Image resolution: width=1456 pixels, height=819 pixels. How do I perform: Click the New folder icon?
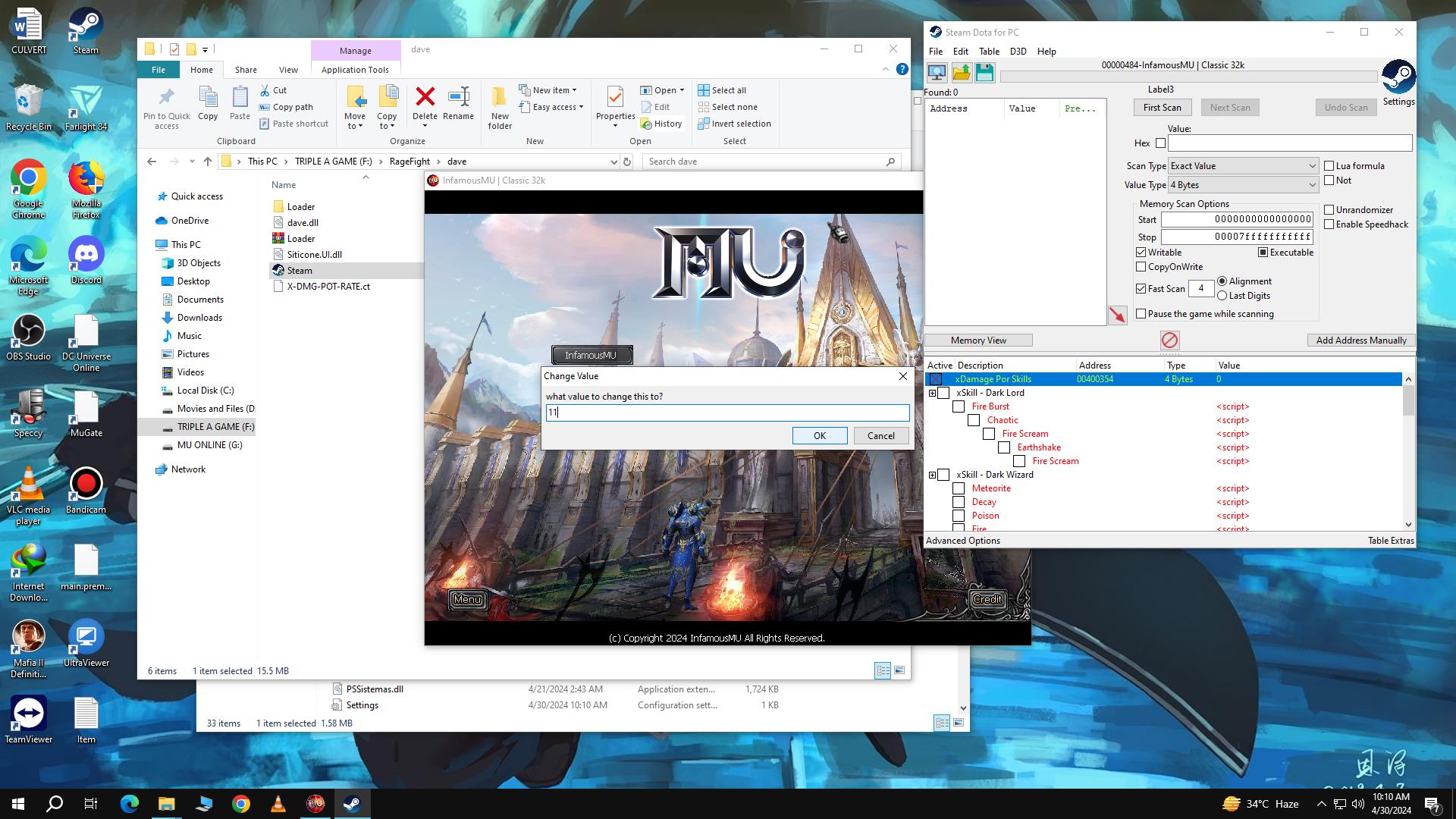click(x=500, y=97)
